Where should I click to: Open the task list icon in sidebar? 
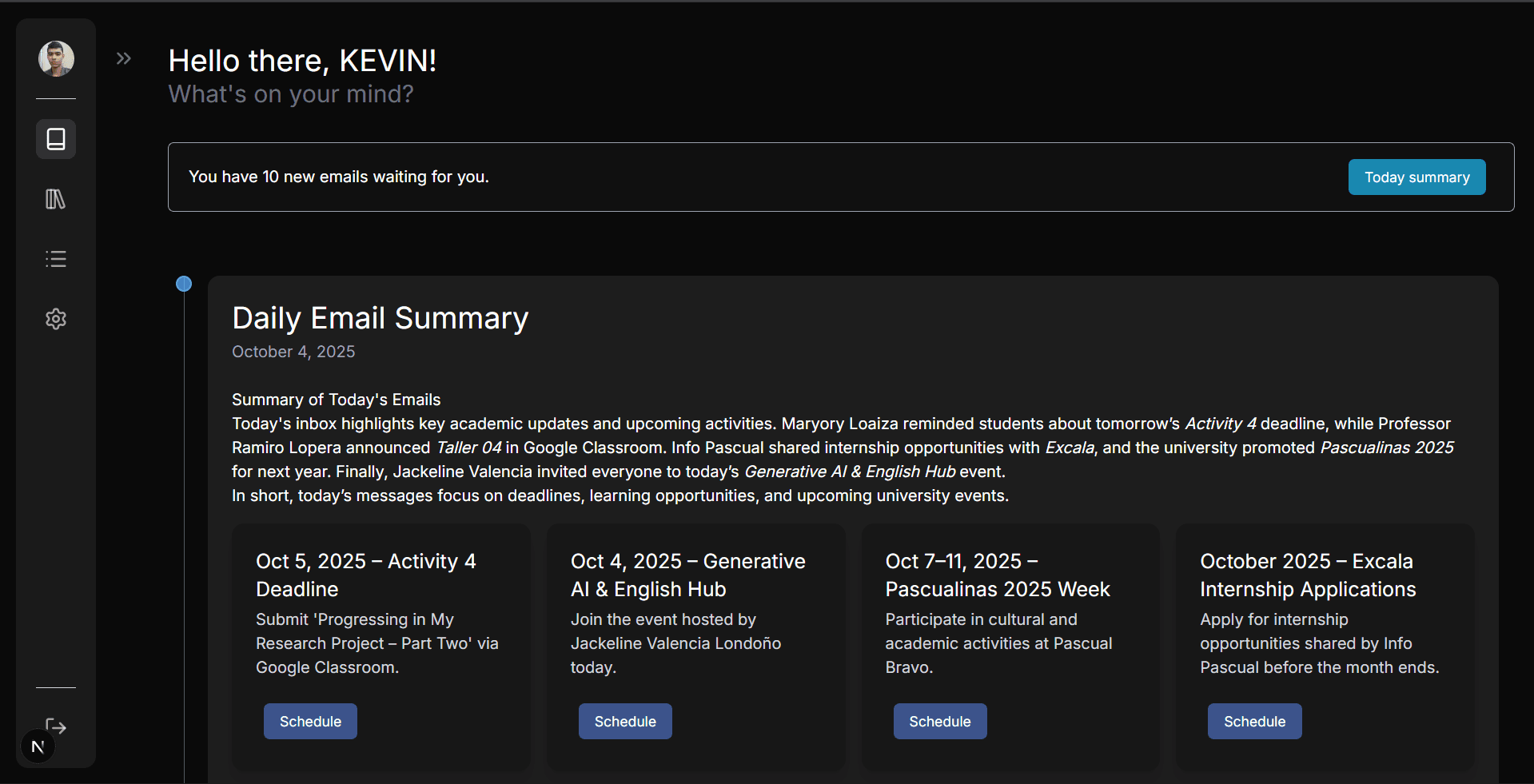[x=55, y=259]
